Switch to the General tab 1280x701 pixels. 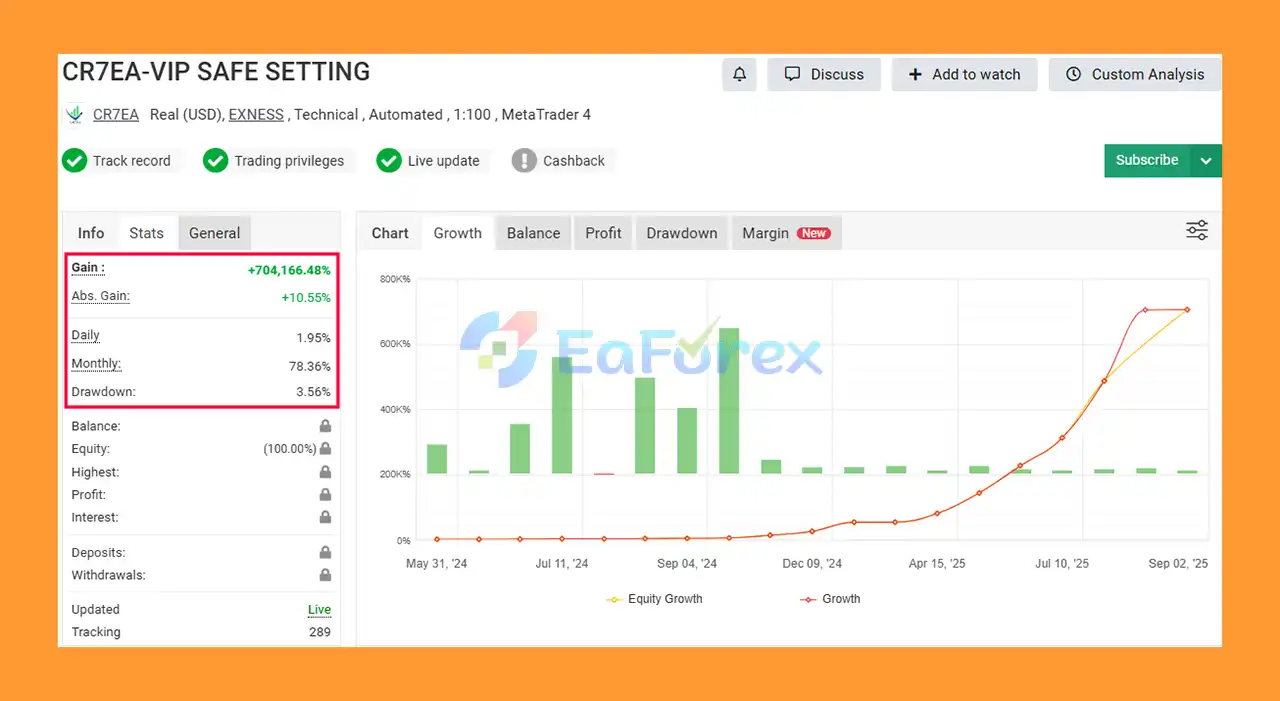point(215,233)
